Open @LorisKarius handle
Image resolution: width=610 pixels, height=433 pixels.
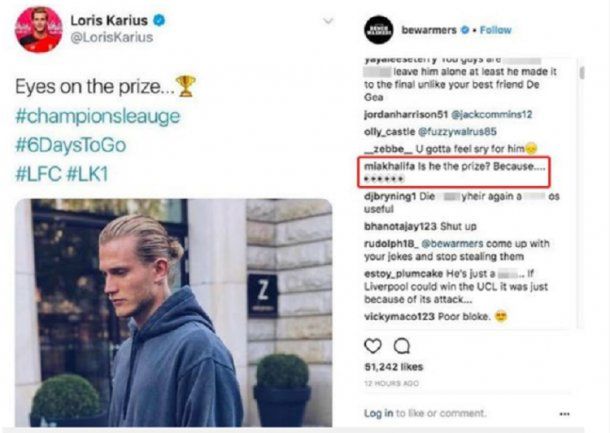click(112, 37)
